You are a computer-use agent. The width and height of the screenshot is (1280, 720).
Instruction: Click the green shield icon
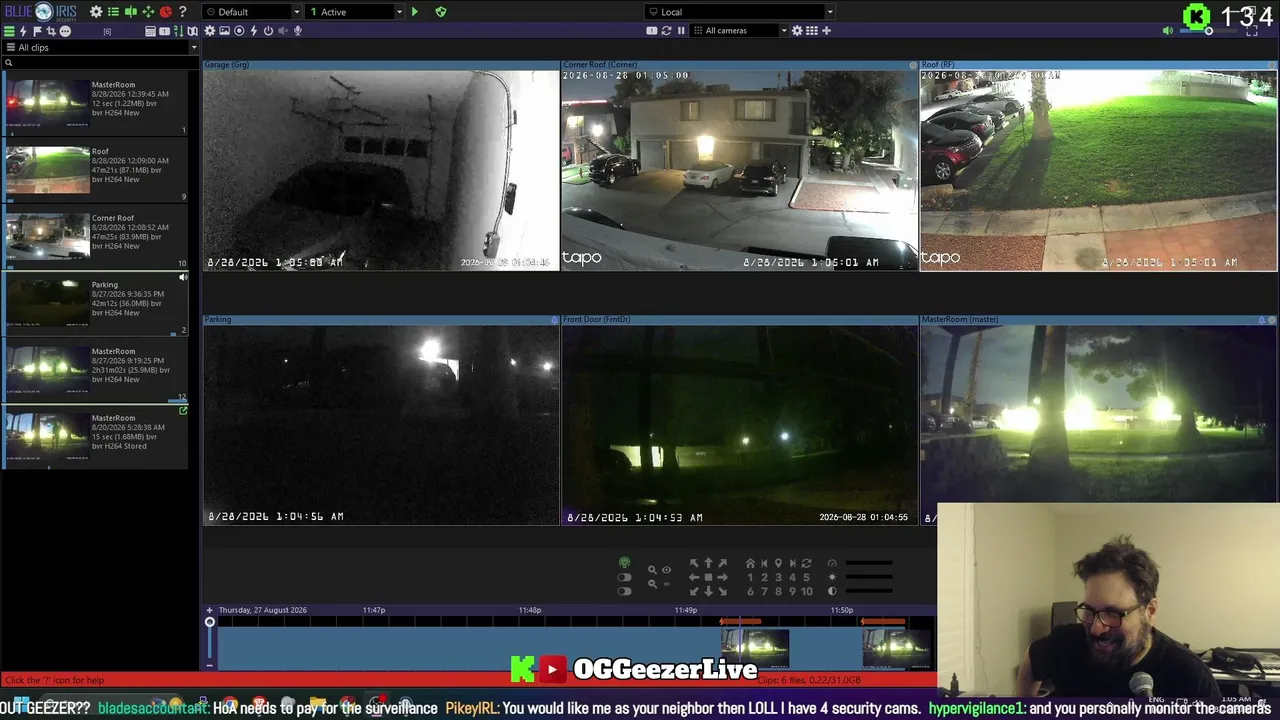click(441, 12)
